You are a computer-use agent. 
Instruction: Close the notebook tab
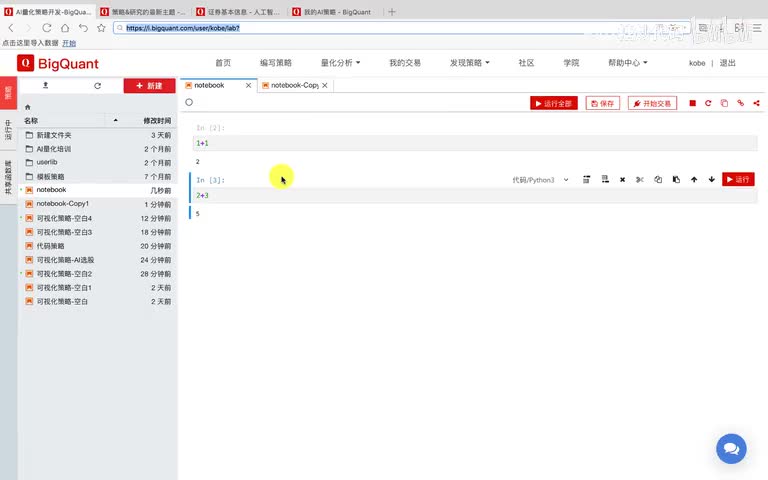[x=248, y=85]
